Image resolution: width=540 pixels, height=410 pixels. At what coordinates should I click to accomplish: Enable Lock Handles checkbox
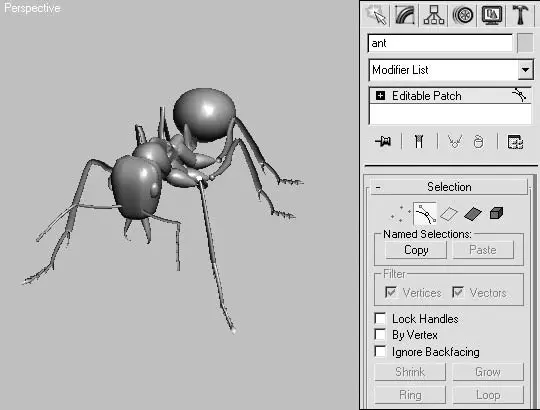pos(380,318)
